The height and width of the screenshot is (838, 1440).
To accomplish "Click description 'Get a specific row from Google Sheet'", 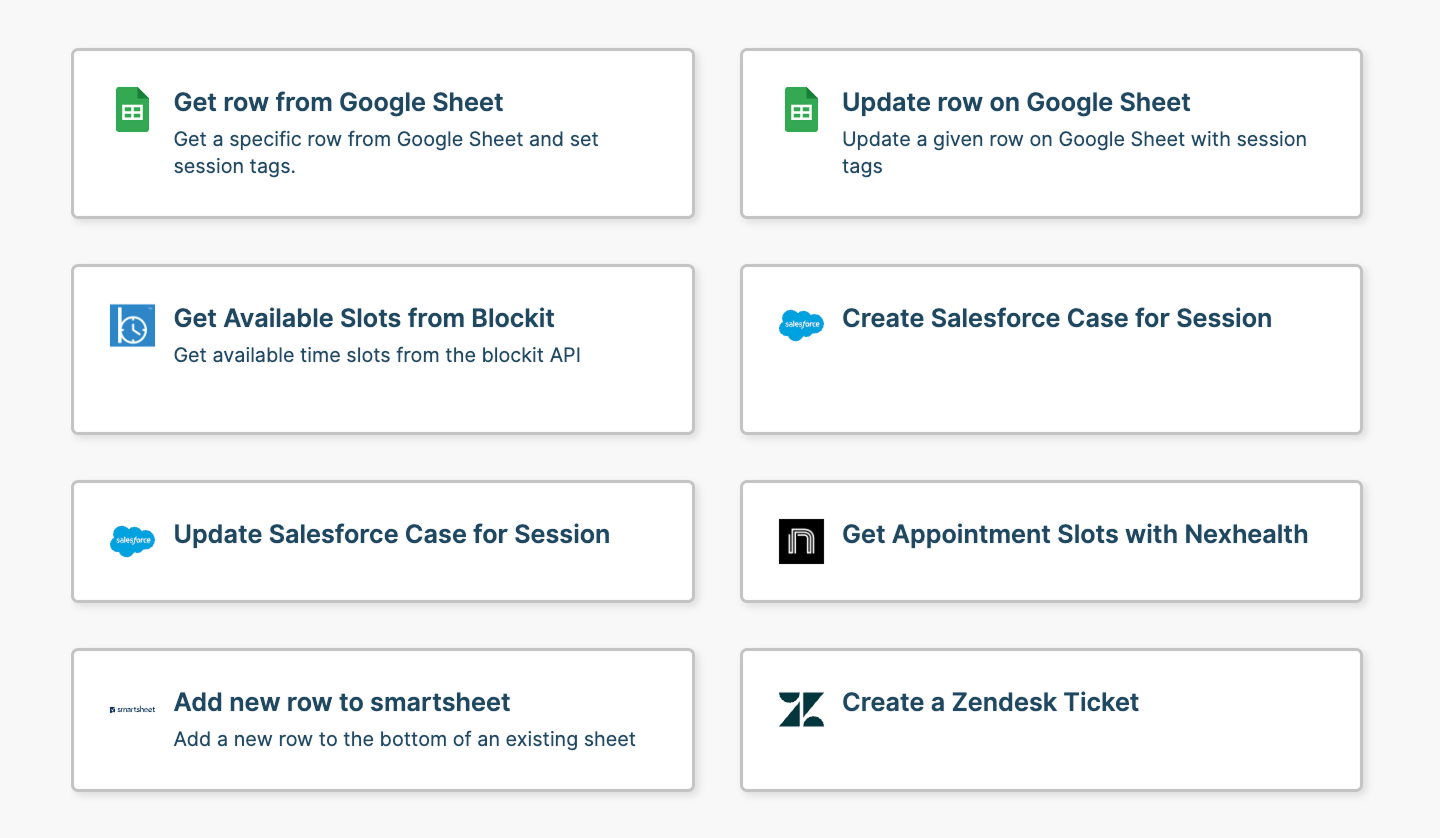I will [349, 139].
